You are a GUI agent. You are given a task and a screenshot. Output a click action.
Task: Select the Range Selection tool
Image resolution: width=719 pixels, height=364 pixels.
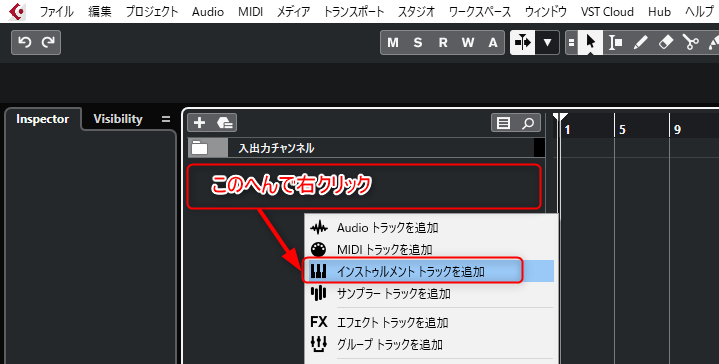(x=615, y=43)
